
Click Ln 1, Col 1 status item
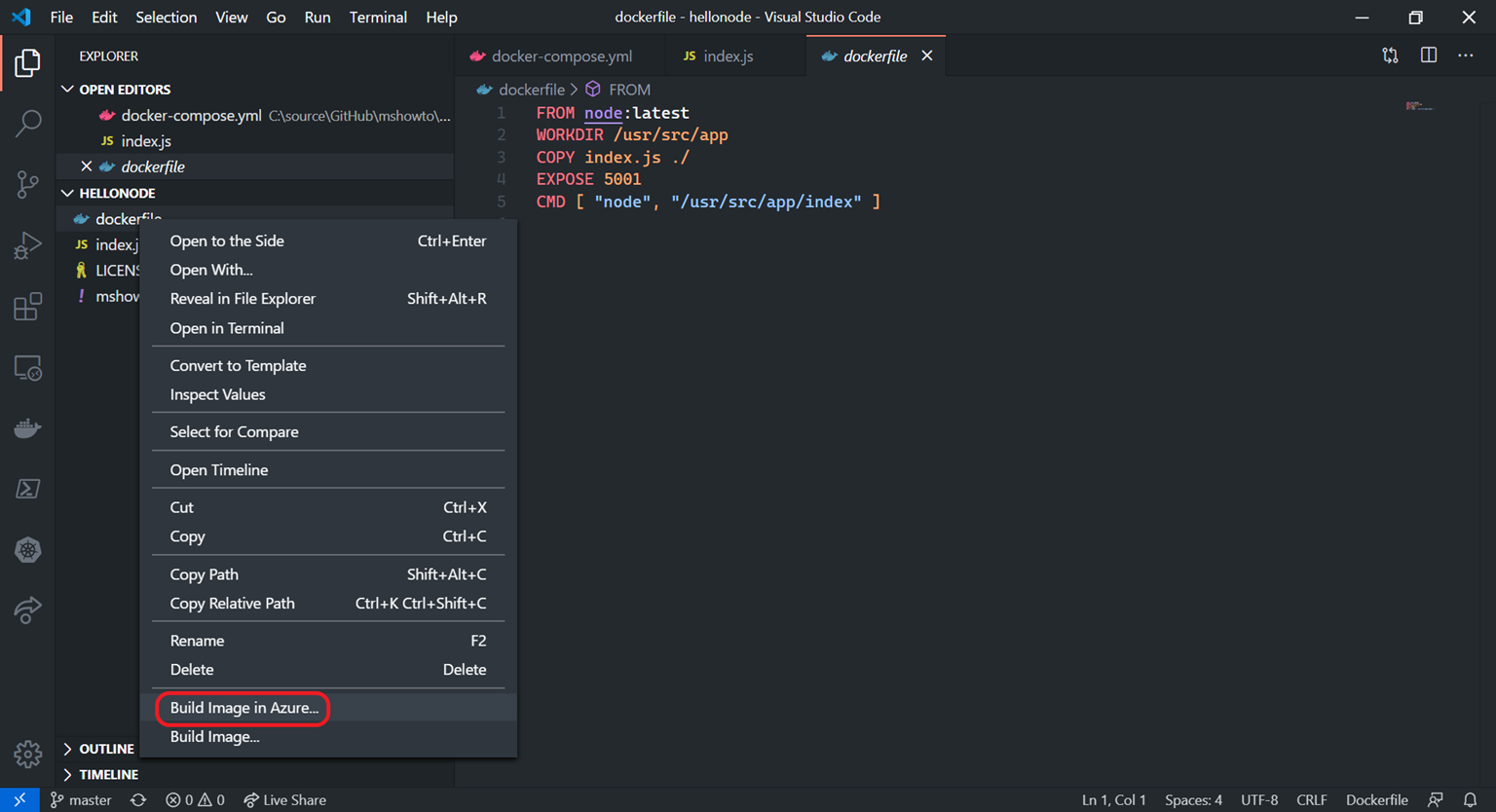tap(1114, 799)
